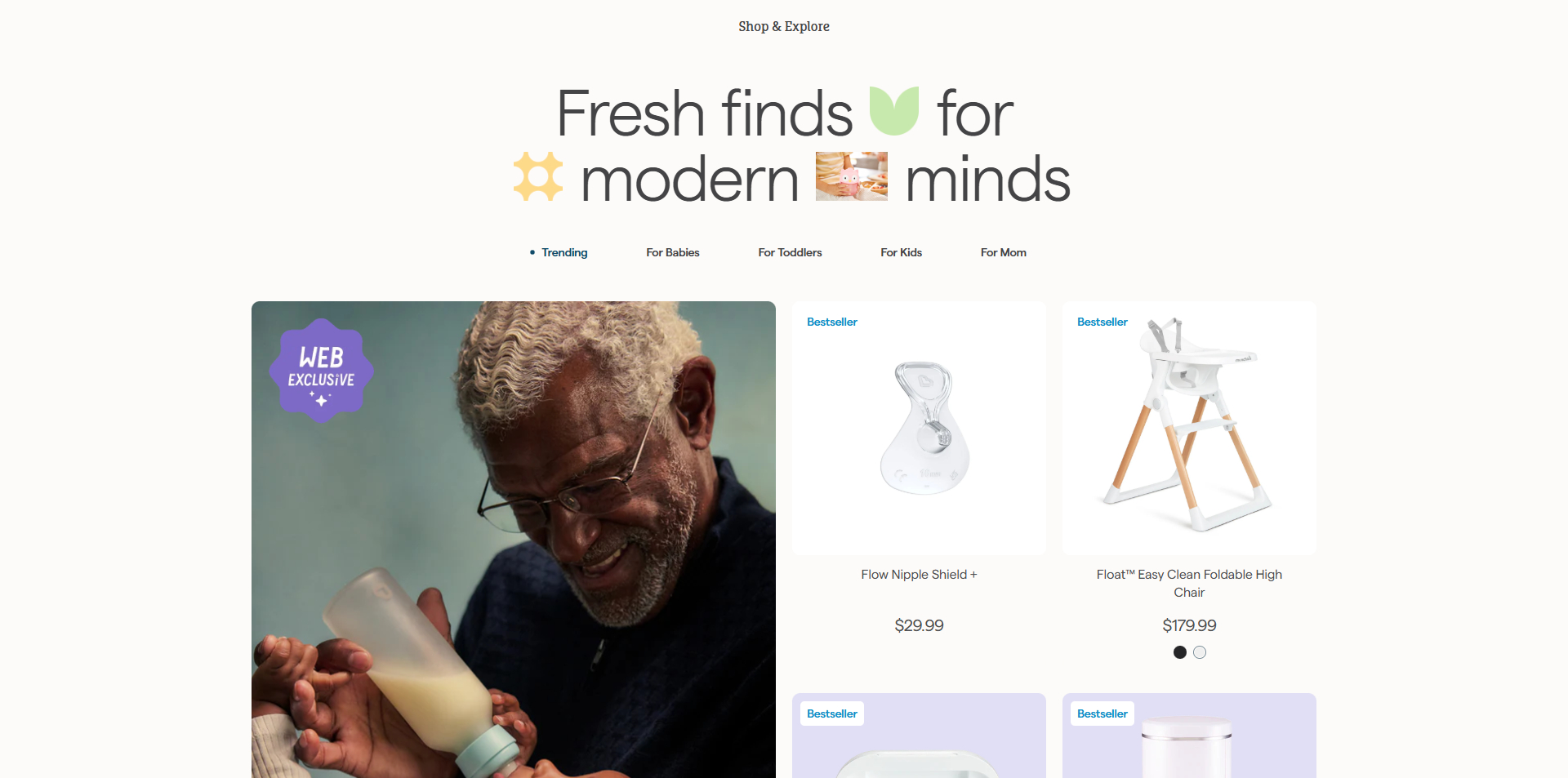Click the purple Web Exclusive badge
Image resolution: width=1568 pixels, height=778 pixels.
[322, 371]
